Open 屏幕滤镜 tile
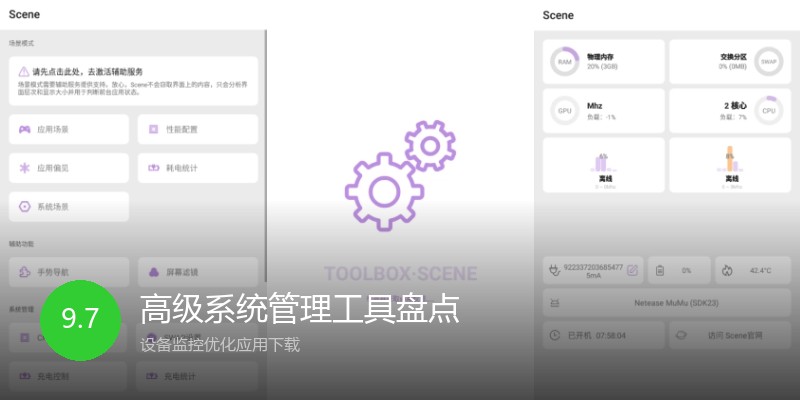This screenshot has height=400, width=800. click(x=197, y=272)
